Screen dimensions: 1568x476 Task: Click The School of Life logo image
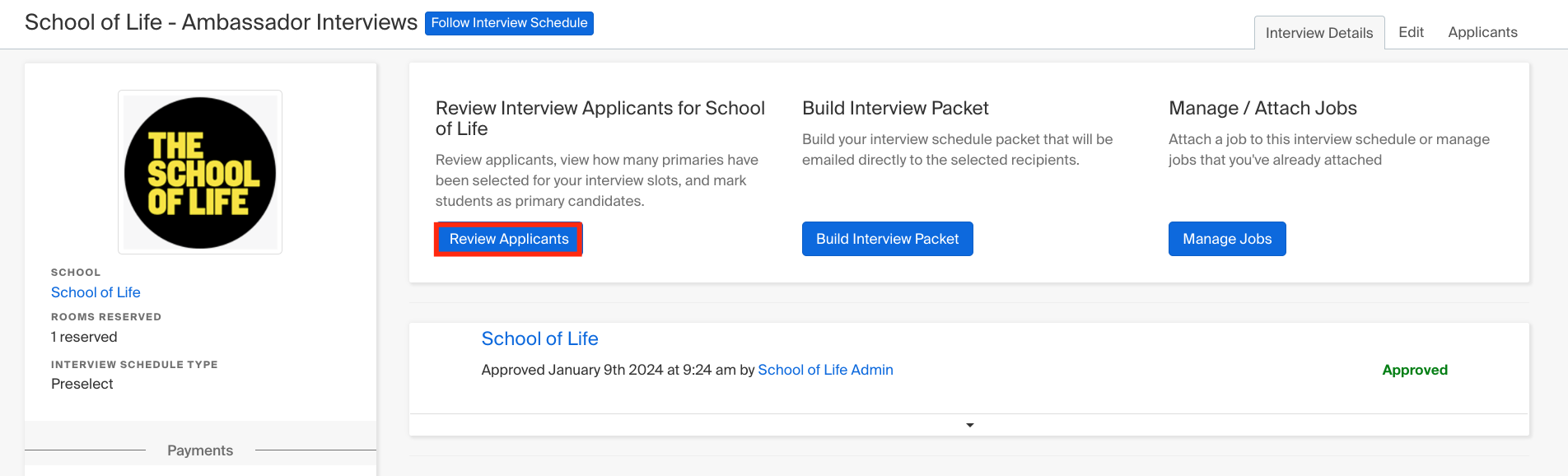(200, 172)
